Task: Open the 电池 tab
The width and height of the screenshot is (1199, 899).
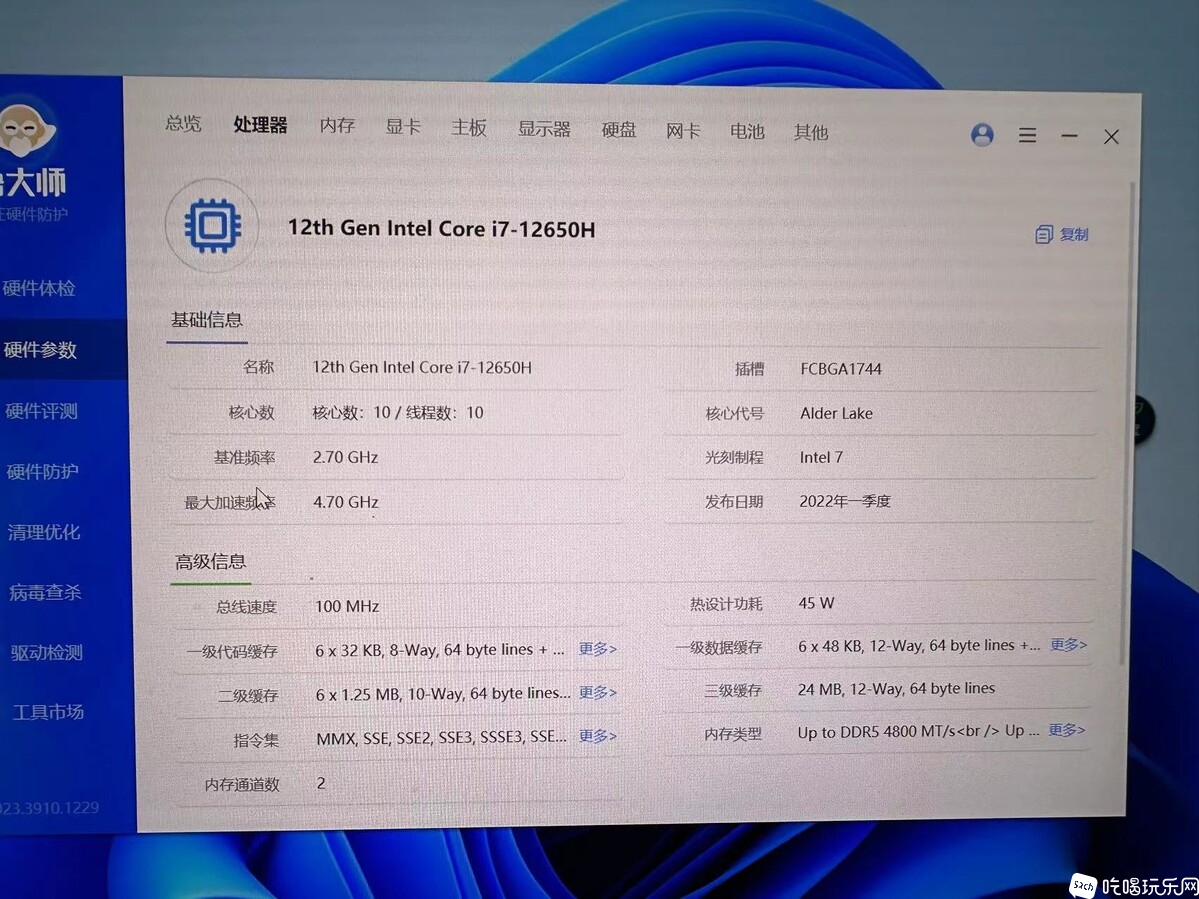Action: [747, 131]
